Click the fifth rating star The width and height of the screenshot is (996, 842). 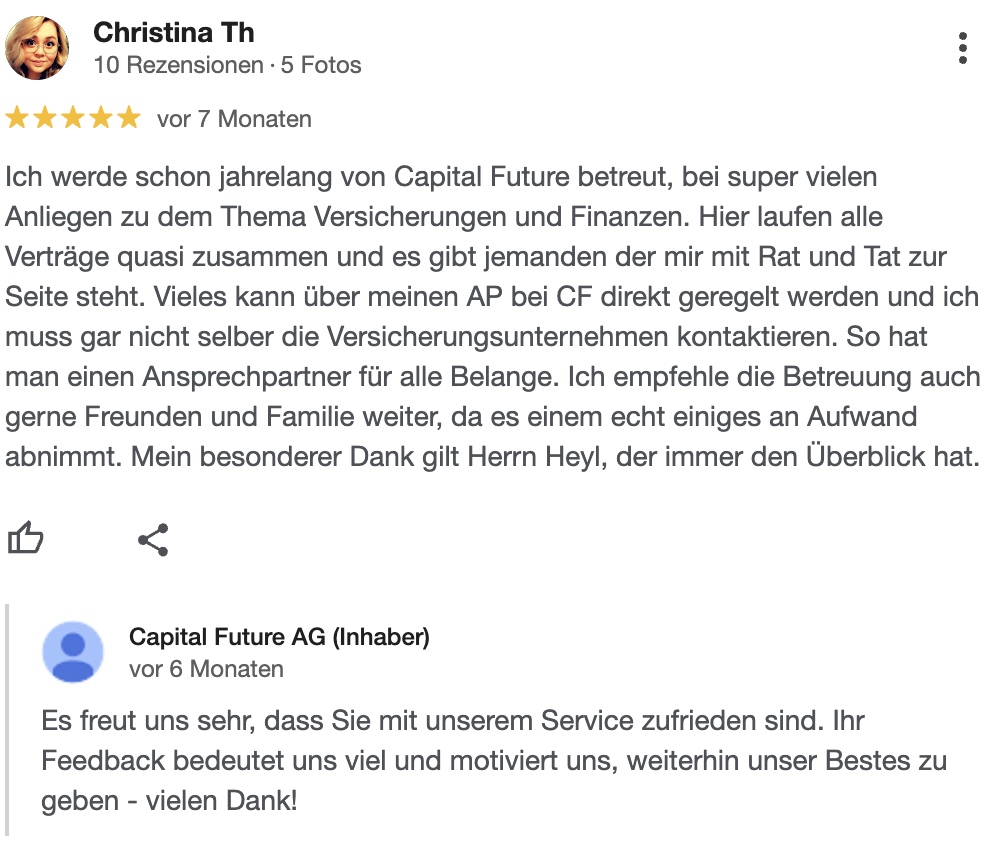(129, 117)
